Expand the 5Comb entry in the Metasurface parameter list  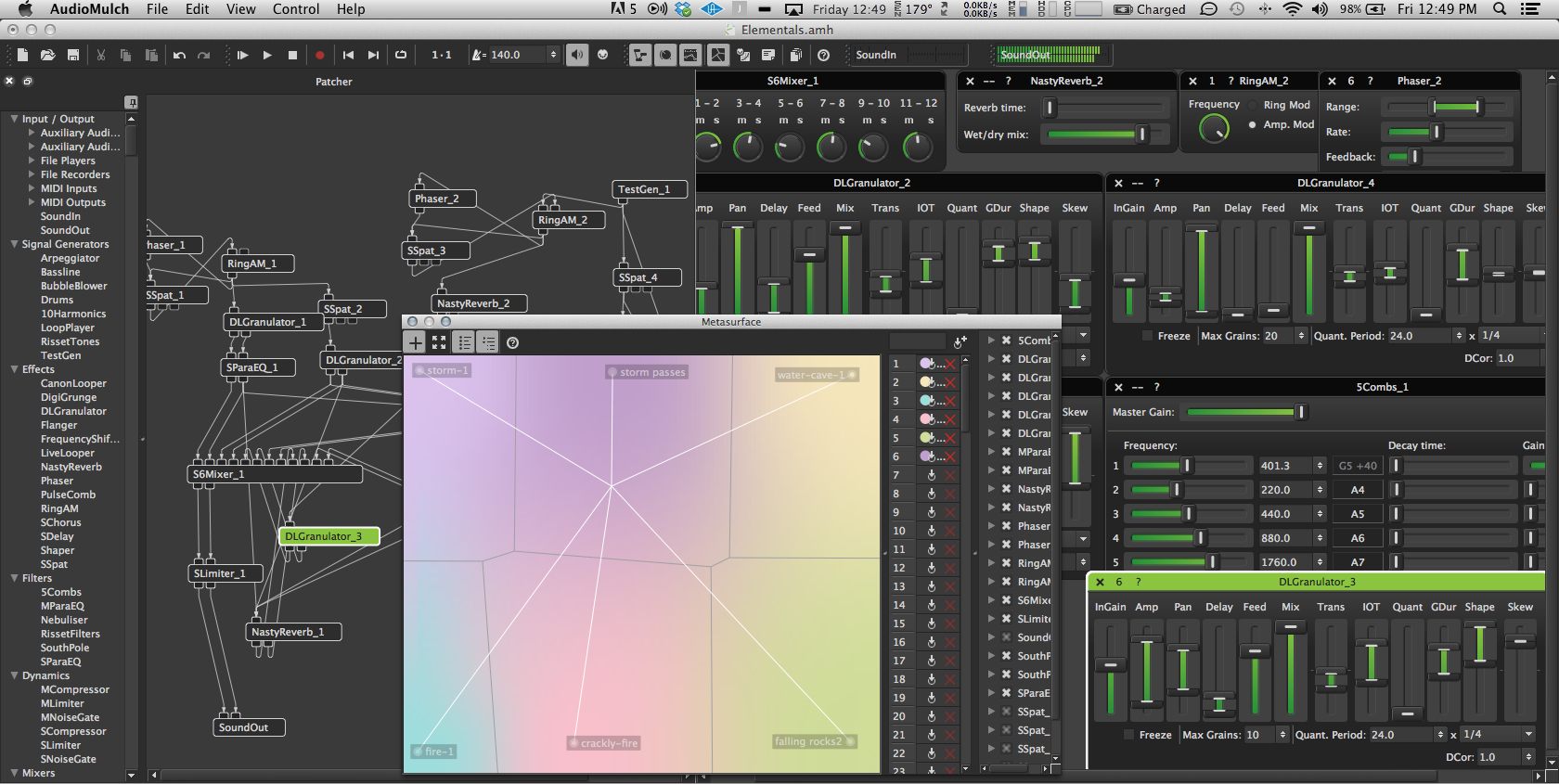[x=991, y=341]
